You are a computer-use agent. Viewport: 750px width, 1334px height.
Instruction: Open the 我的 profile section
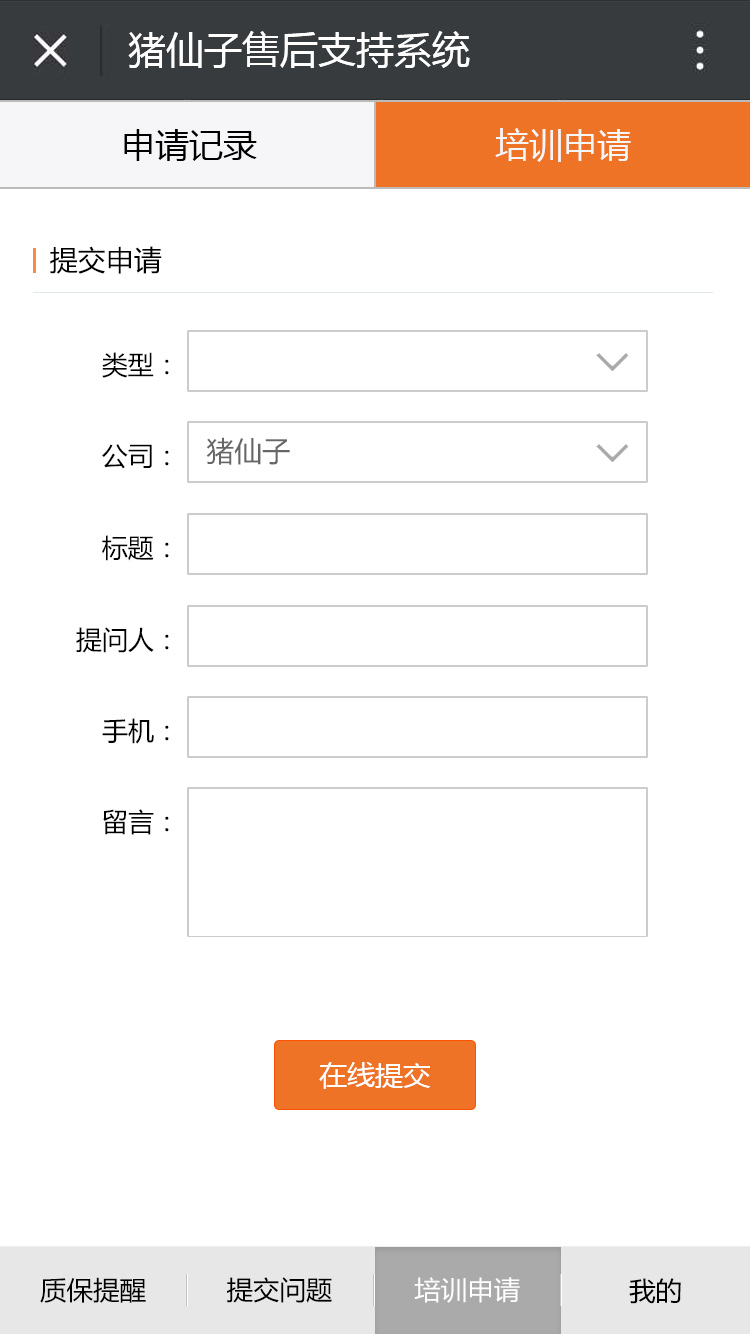click(x=655, y=1290)
